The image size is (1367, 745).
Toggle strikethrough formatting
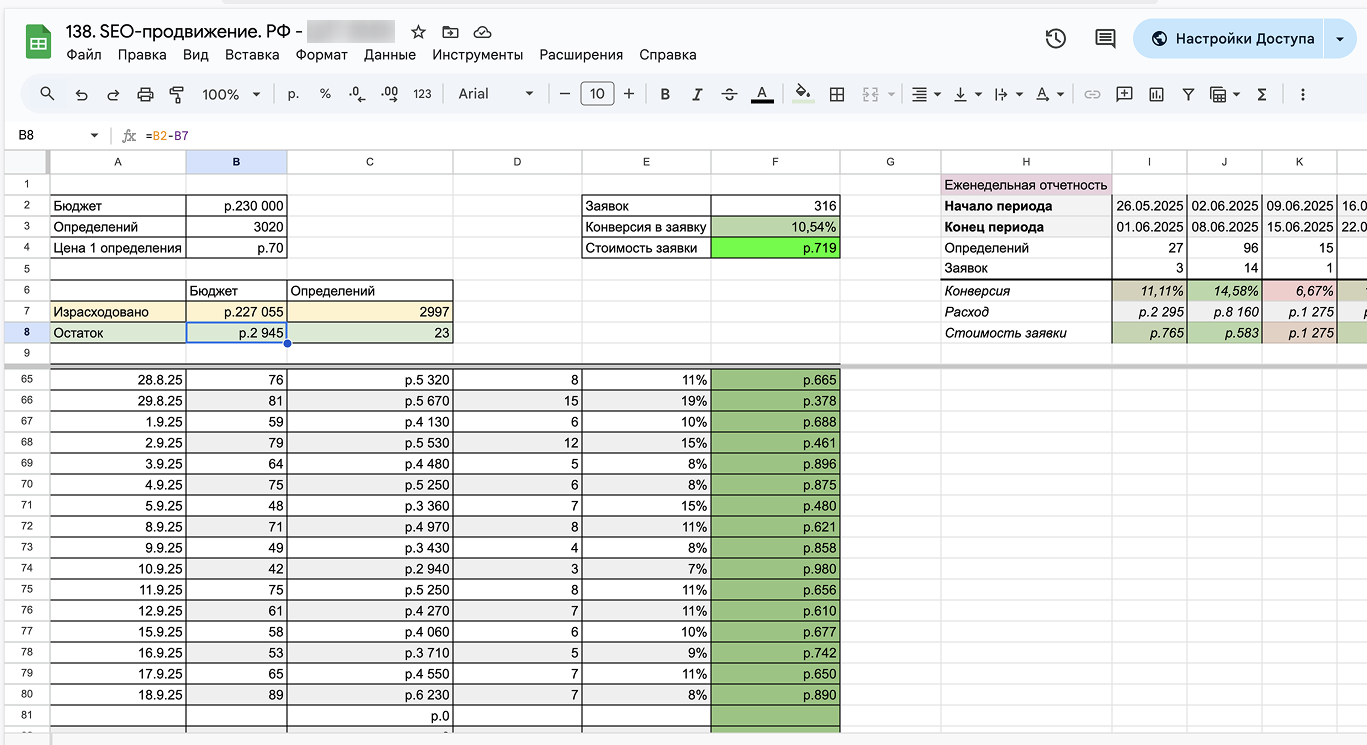pyautogui.click(x=729, y=94)
